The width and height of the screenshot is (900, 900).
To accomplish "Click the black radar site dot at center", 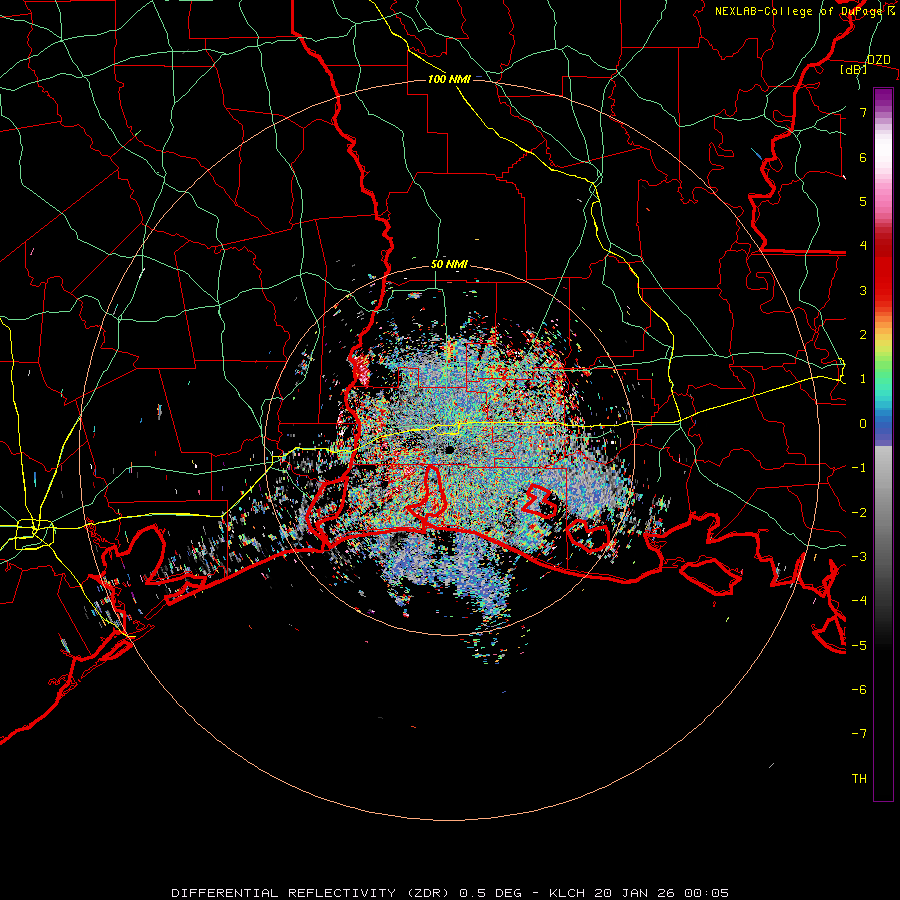I will (x=449, y=450).
